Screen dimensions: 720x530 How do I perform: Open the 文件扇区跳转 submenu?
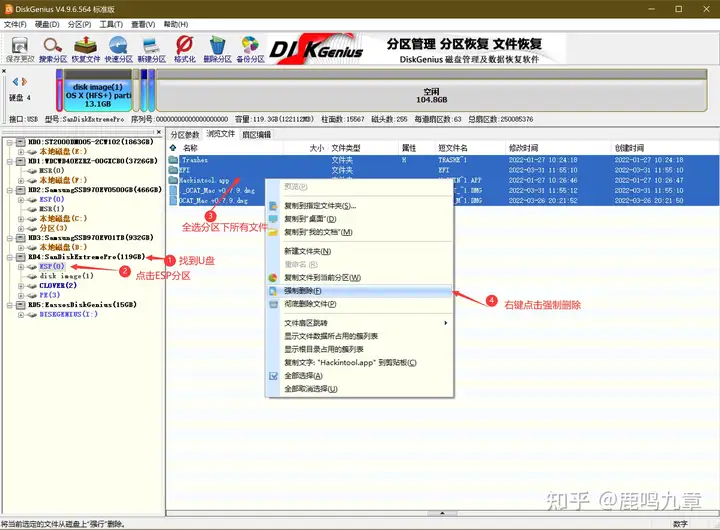tap(360, 323)
